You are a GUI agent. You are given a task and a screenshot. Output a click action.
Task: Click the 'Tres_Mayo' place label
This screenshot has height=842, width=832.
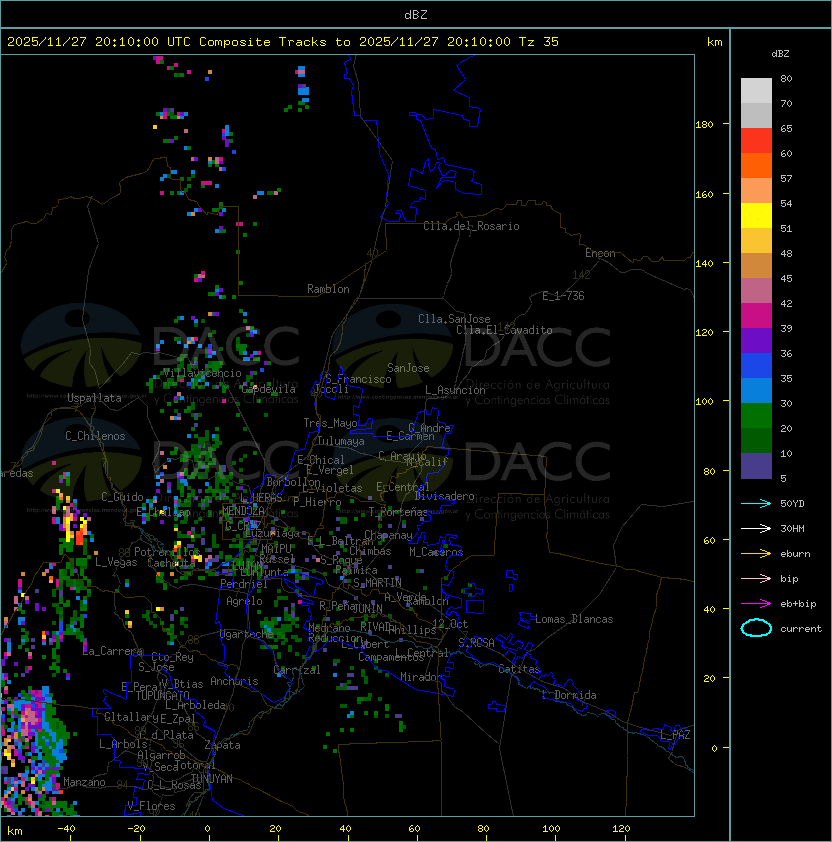(330, 423)
